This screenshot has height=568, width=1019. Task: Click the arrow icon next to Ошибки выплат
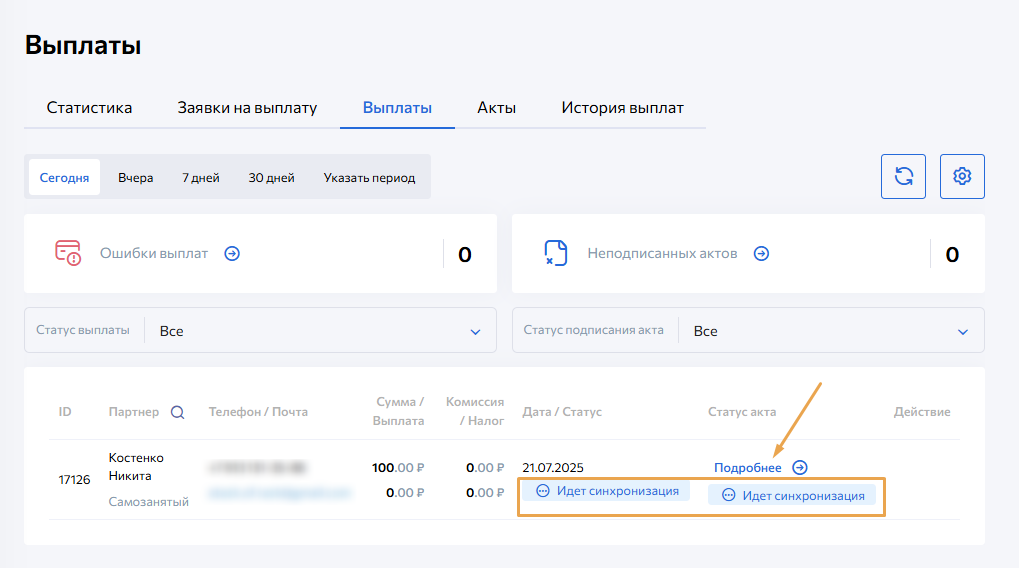232,254
